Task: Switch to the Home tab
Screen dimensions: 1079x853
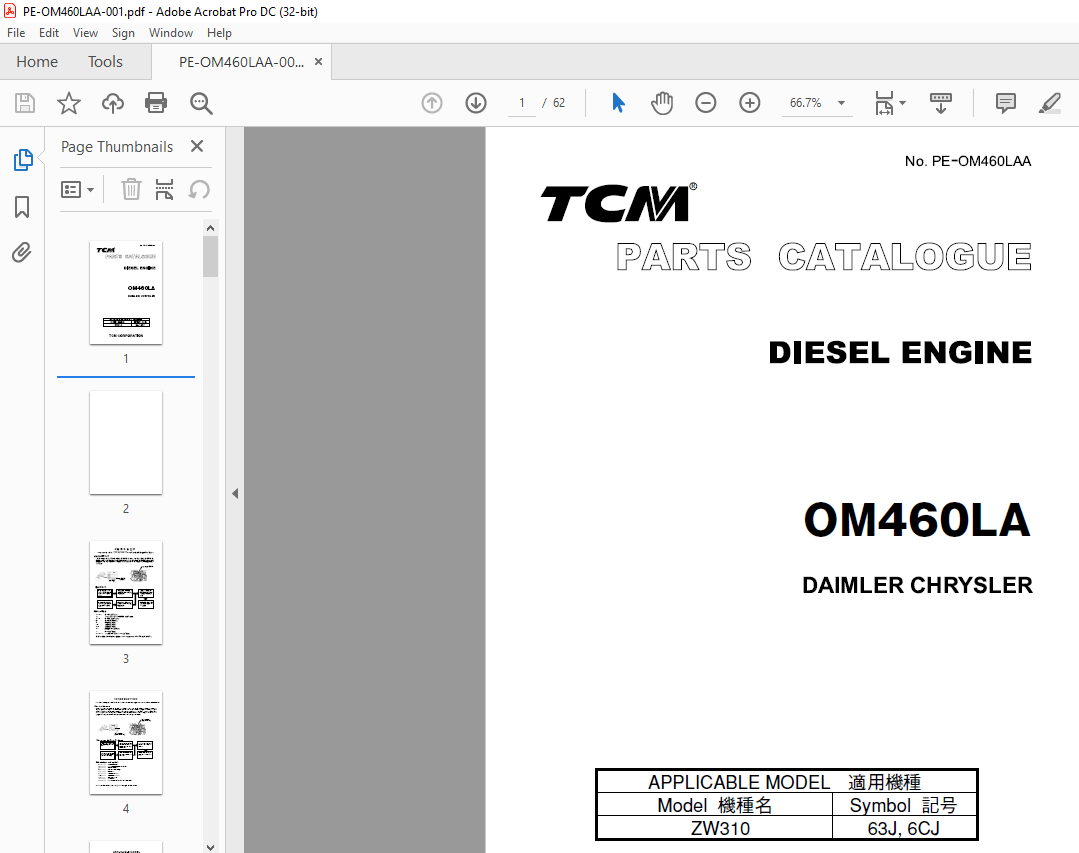Action: click(37, 62)
